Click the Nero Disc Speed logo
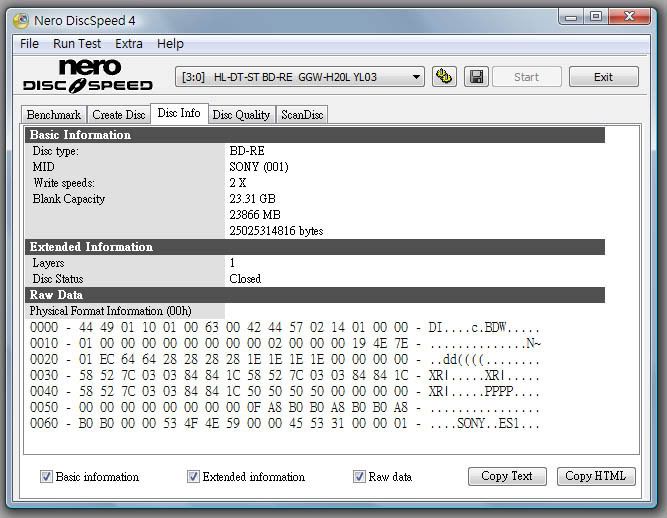The height and width of the screenshot is (518, 667). click(x=88, y=76)
